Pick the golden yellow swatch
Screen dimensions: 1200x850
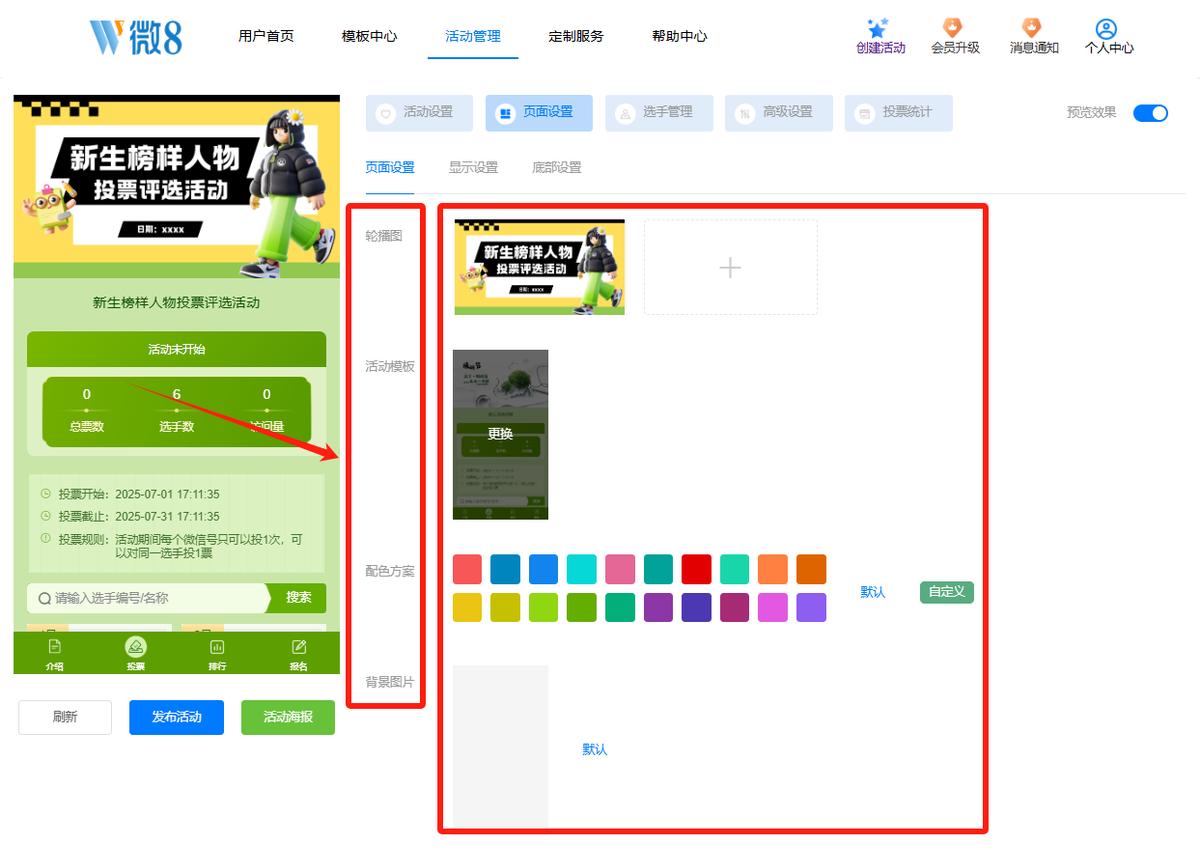click(467, 607)
